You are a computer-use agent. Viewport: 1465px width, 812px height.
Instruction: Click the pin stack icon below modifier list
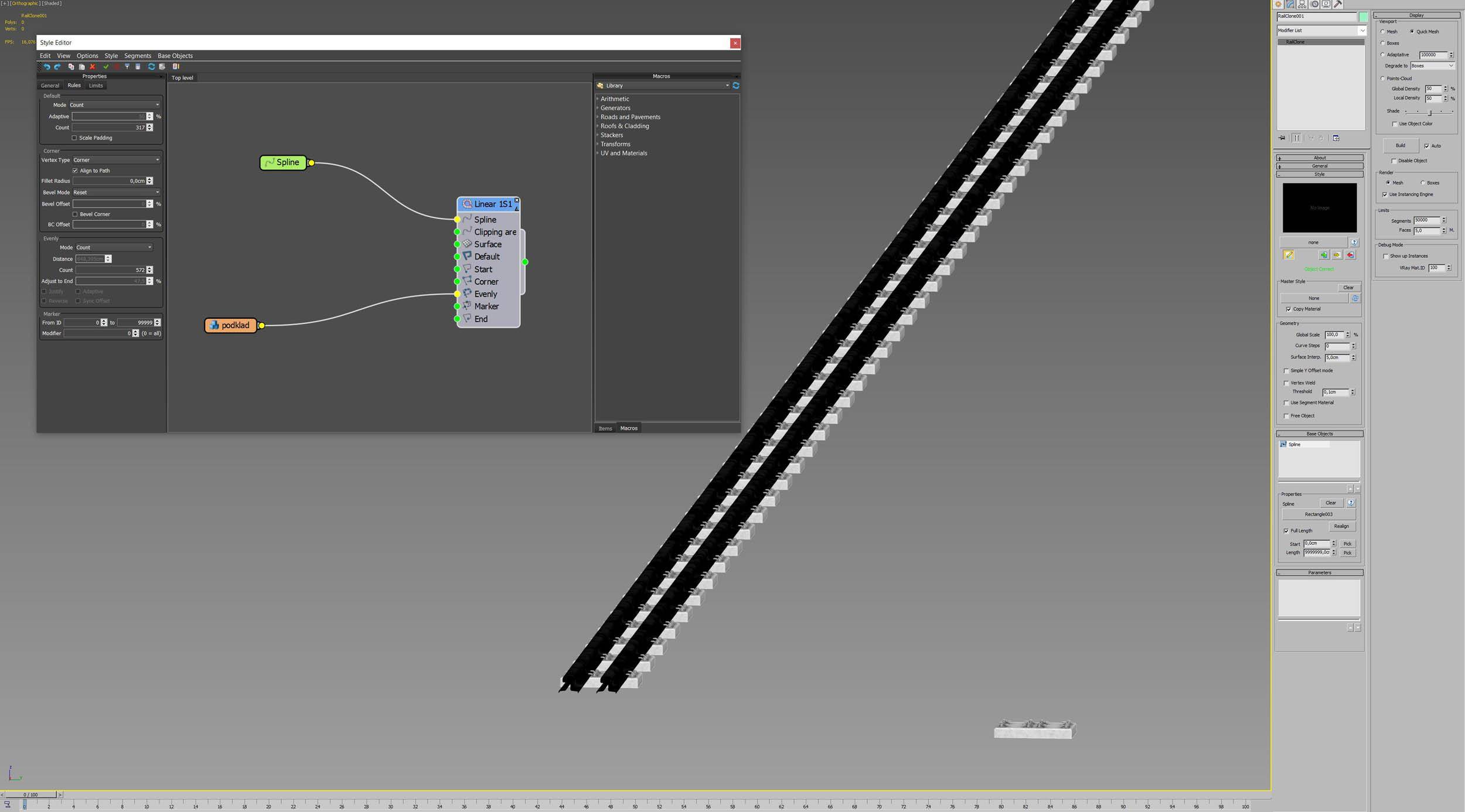1282,138
